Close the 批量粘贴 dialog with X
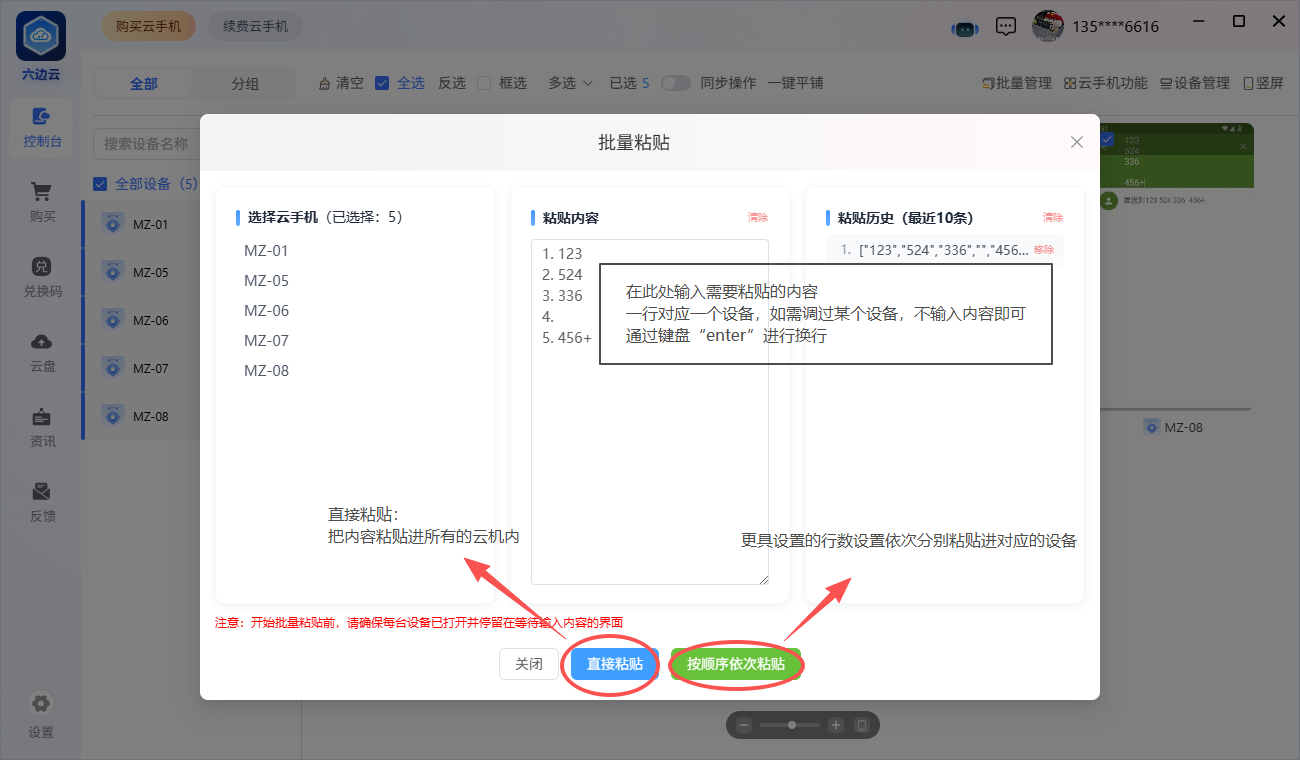 (1077, 142)
